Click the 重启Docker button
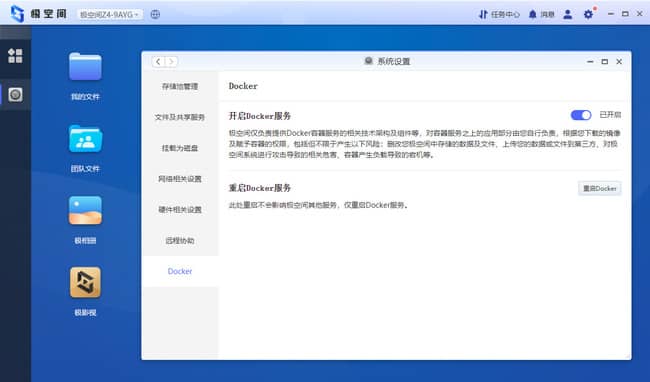This screenshot has height=382, width=650. 599,189
